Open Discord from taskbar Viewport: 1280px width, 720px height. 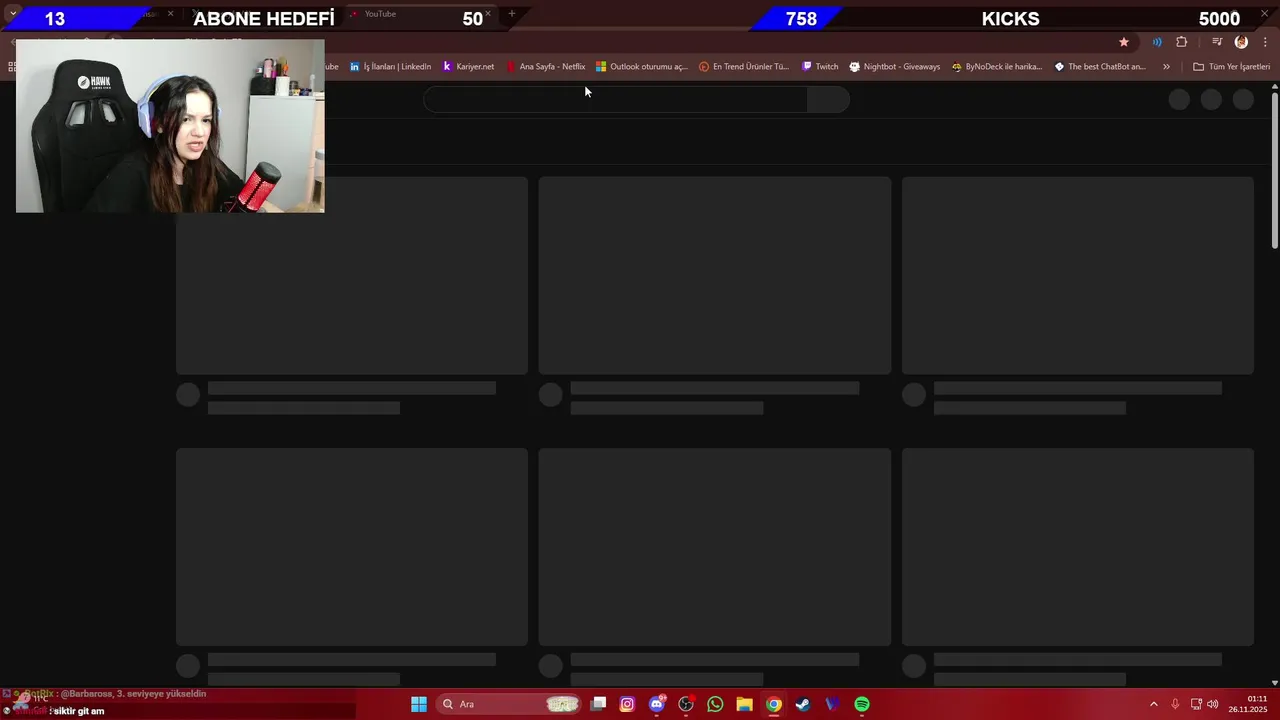point(657,704)
